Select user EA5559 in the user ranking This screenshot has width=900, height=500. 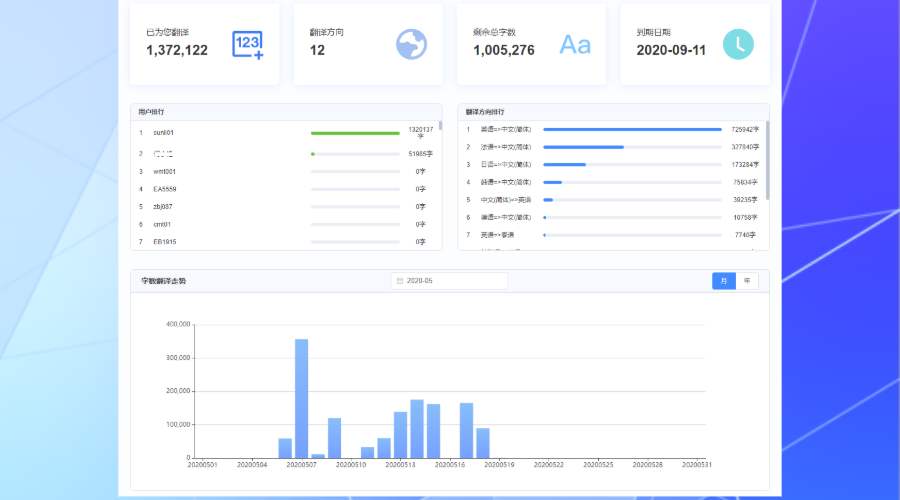165,189
